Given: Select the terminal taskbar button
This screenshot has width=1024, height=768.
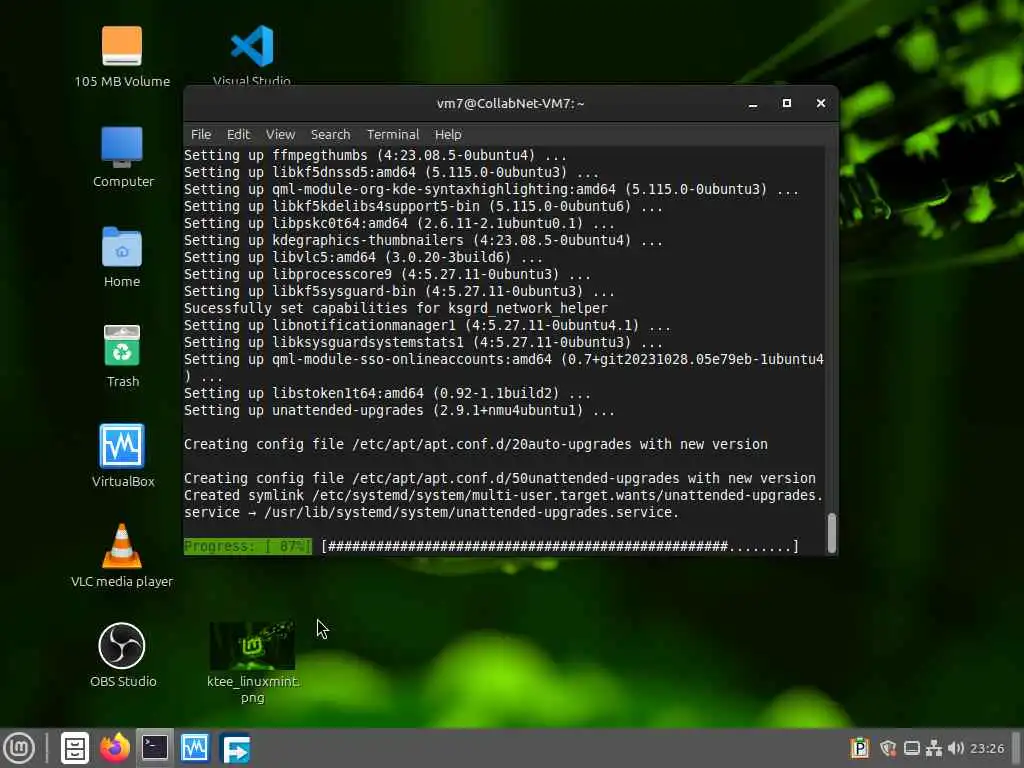Looking at the screenshot, I should (155, 748).
